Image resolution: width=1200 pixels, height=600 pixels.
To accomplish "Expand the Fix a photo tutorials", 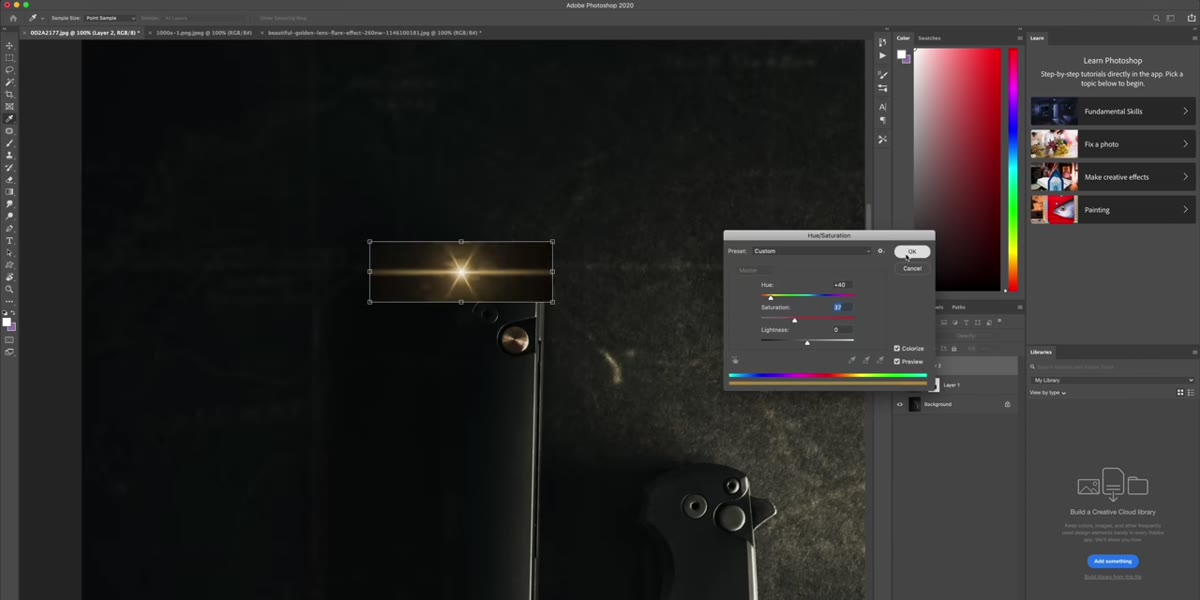I will coord(1112,144).
